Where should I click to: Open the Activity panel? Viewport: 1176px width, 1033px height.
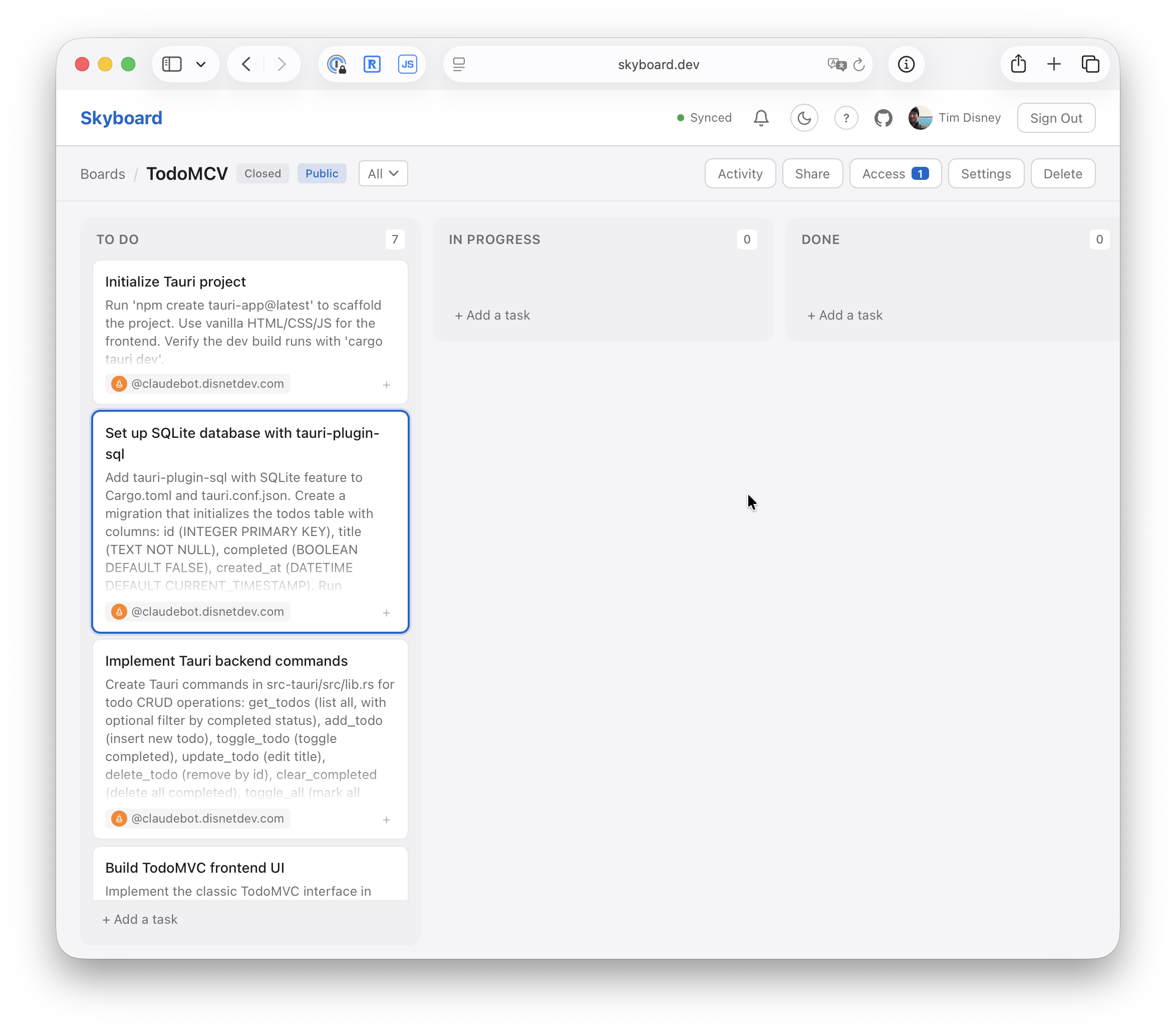tap(739, 173)
